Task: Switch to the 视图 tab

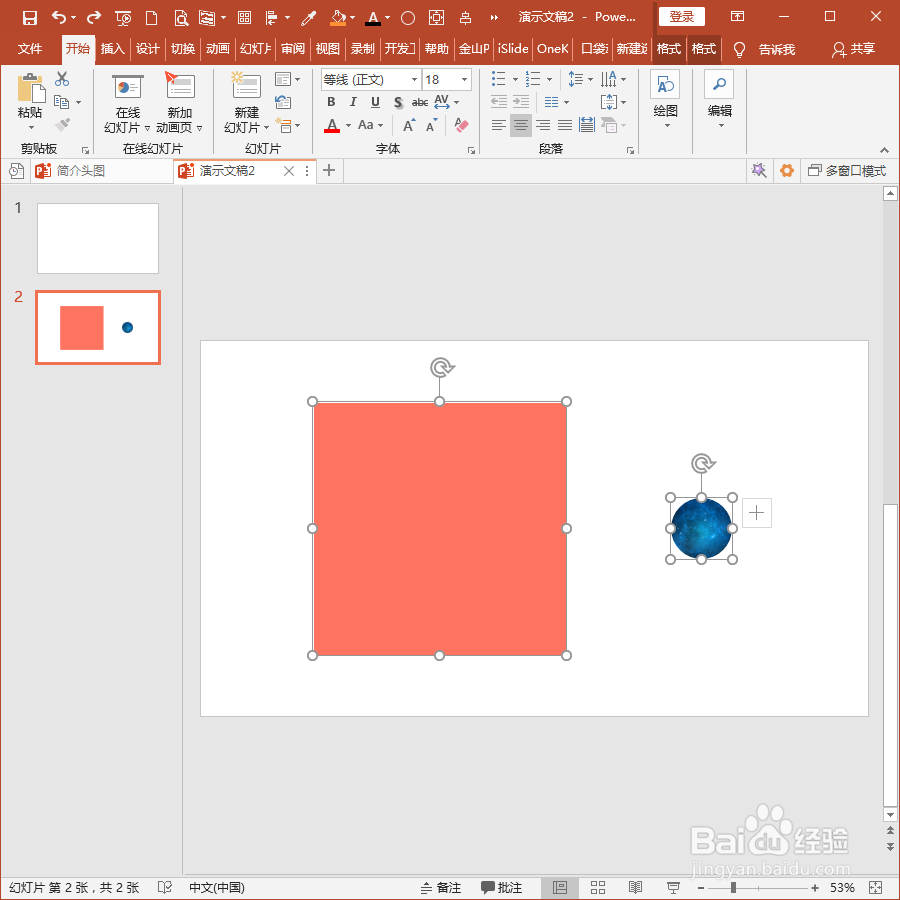Action: (327, 49)
